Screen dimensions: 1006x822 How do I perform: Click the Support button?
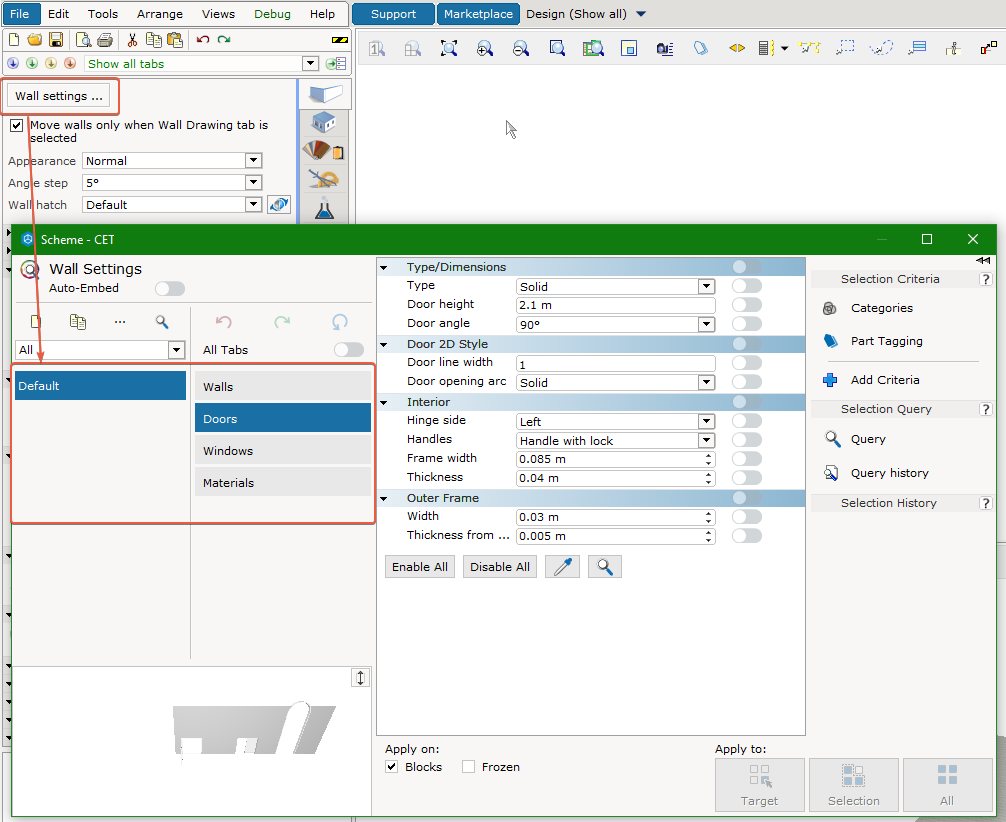coord(393,14)
